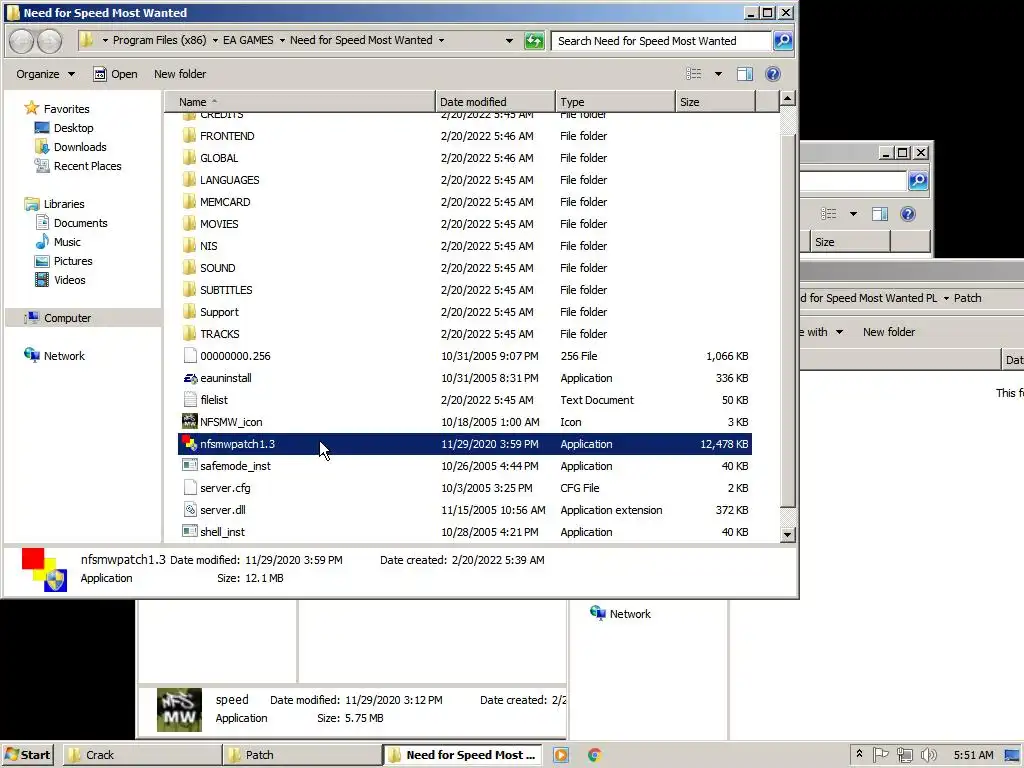Click the Patch breadcrumb in back window

point(967,298)
